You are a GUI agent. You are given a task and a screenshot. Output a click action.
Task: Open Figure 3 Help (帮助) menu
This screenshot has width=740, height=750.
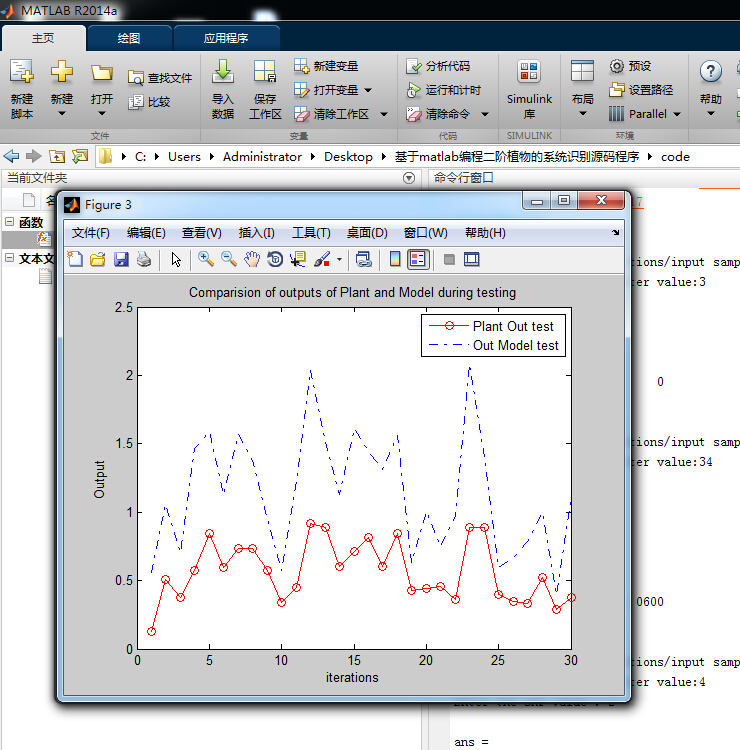click(x=485, y=233)
